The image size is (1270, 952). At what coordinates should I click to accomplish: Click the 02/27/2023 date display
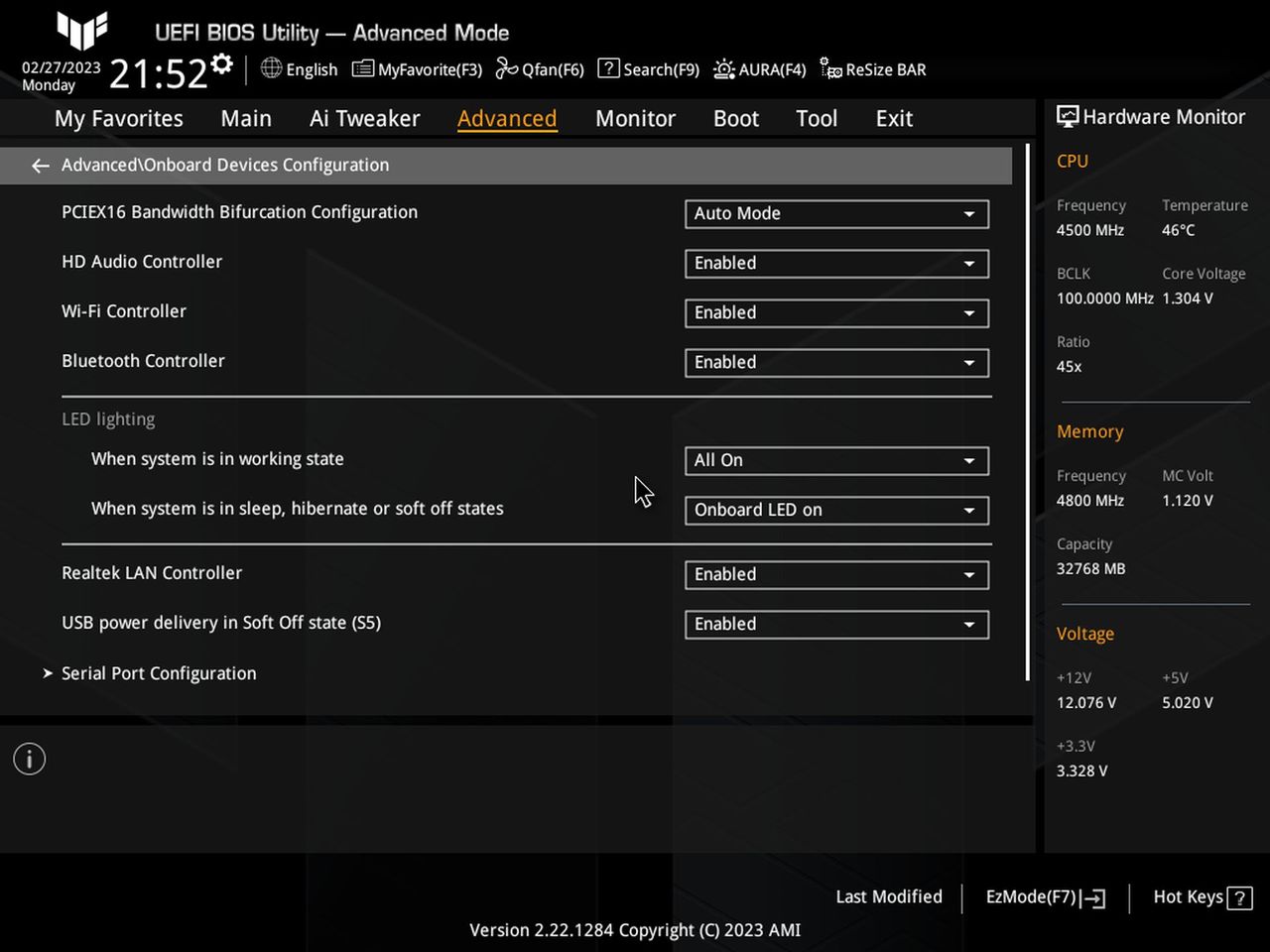point(62,67)
